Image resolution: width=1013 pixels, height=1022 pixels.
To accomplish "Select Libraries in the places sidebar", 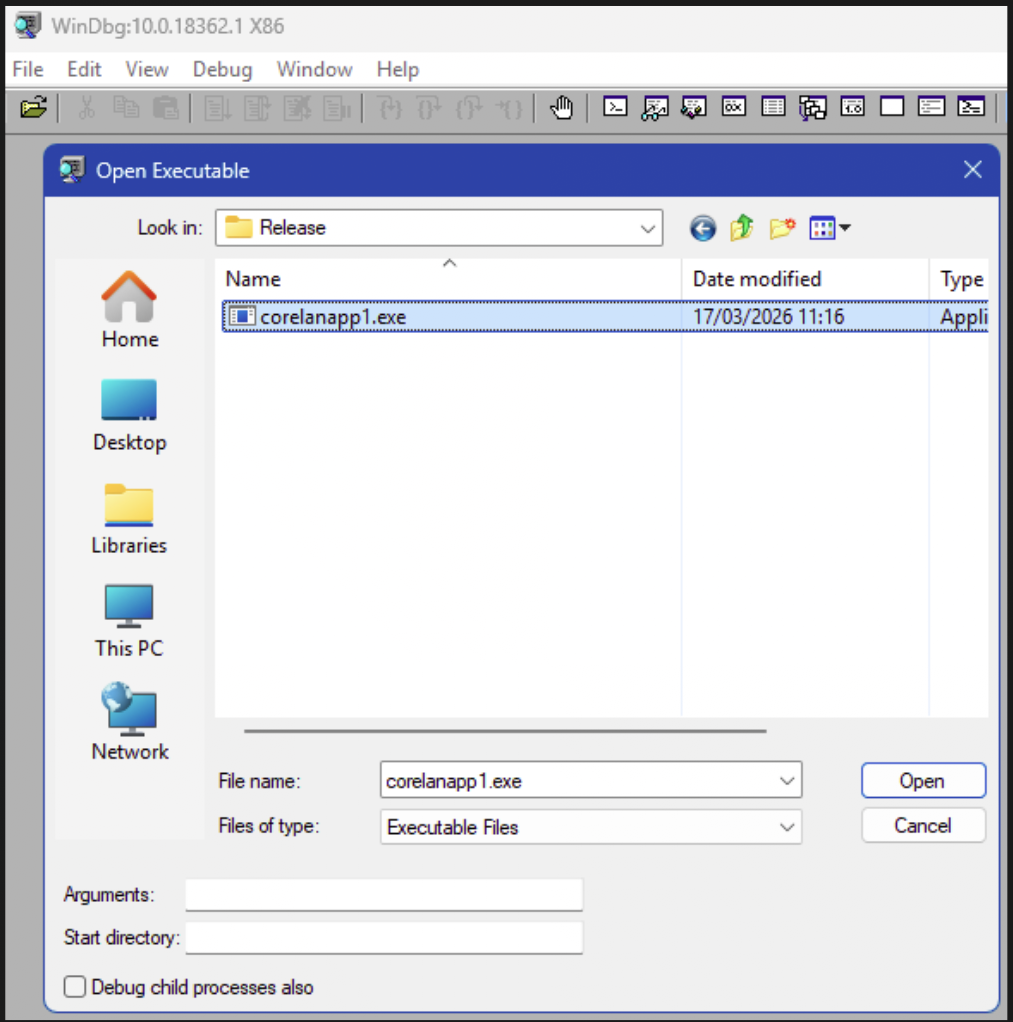I will point(129,518).
